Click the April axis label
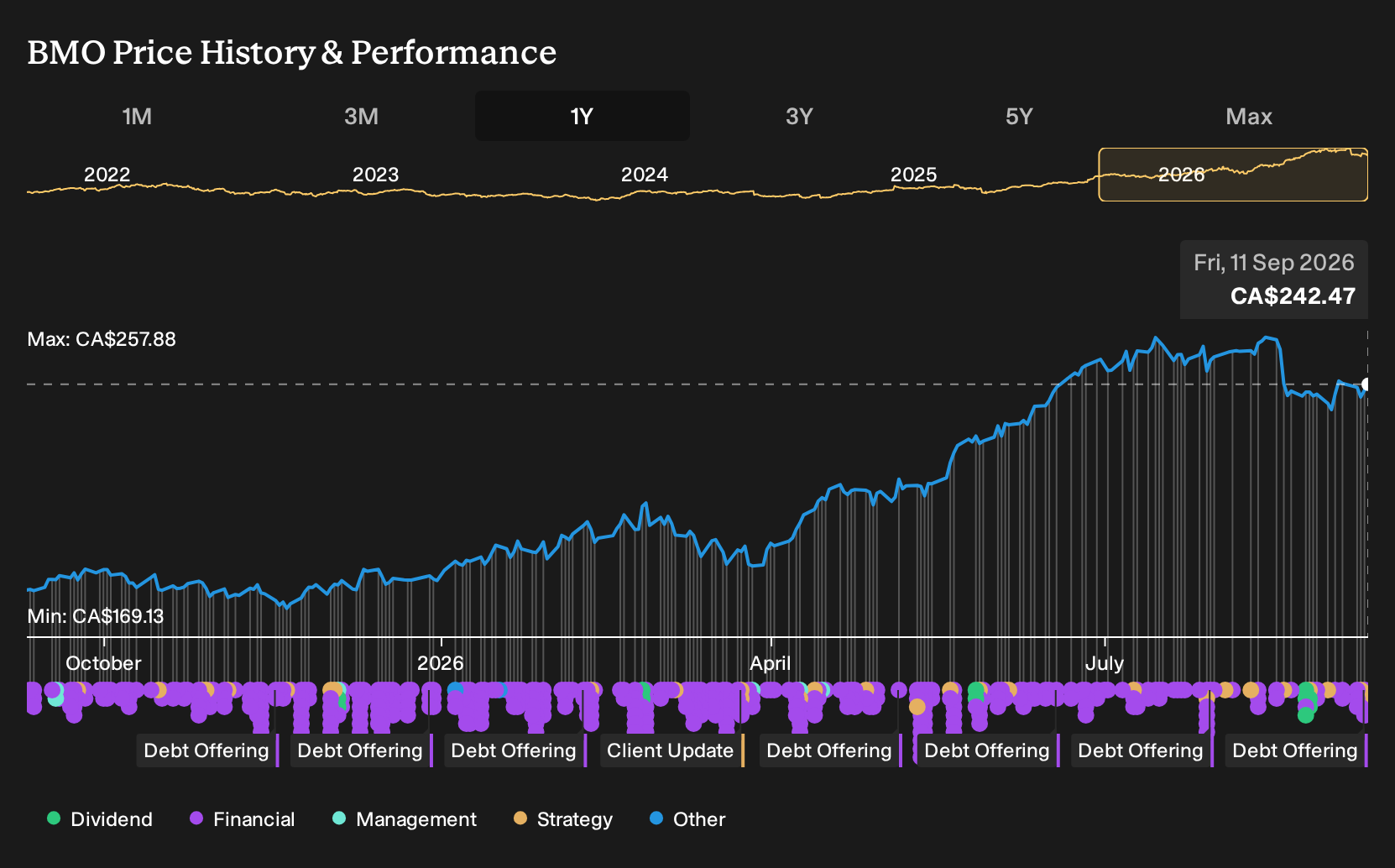The height and width of the screenshot is (868, 1395). [771, 663]
